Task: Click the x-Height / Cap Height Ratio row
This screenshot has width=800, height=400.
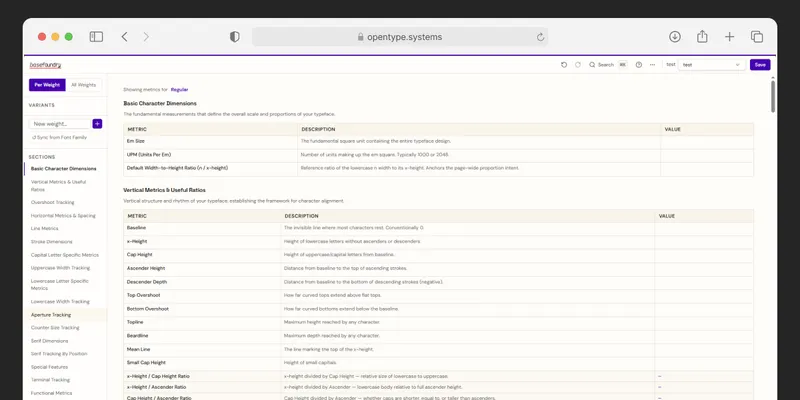Action: [438, 376]
